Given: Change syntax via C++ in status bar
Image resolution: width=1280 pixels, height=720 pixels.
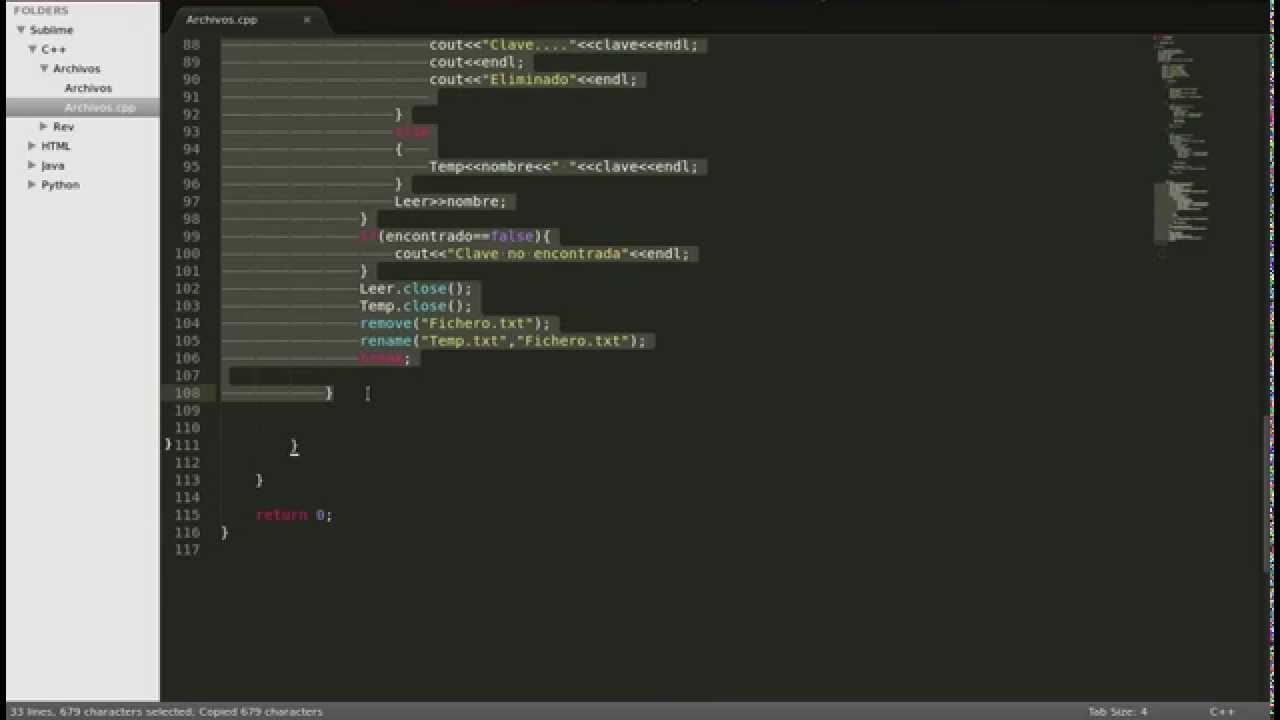Looking at the screenshot, I should click(1222, 711).
